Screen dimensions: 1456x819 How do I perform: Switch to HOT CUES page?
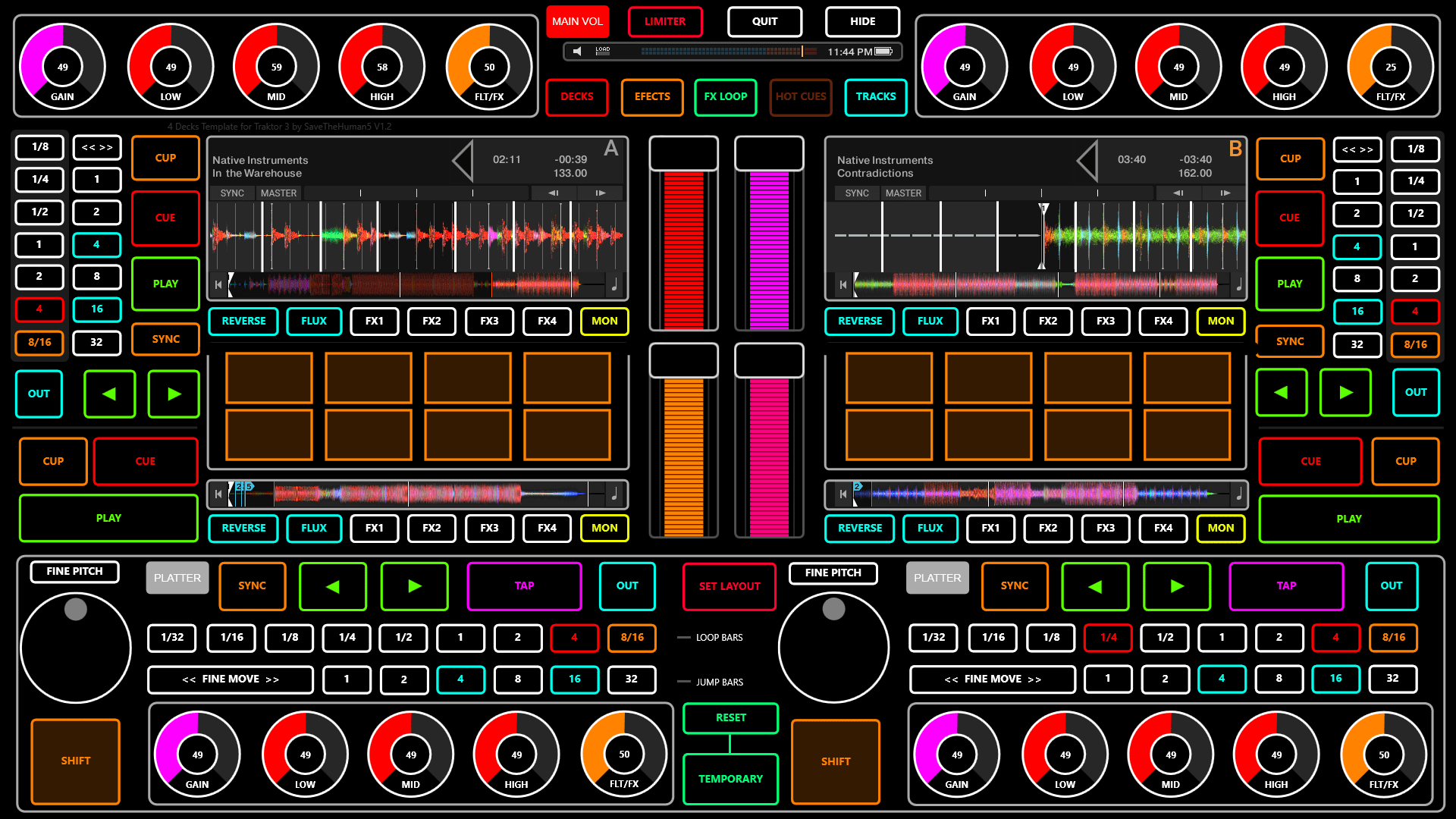pos(801,97)
